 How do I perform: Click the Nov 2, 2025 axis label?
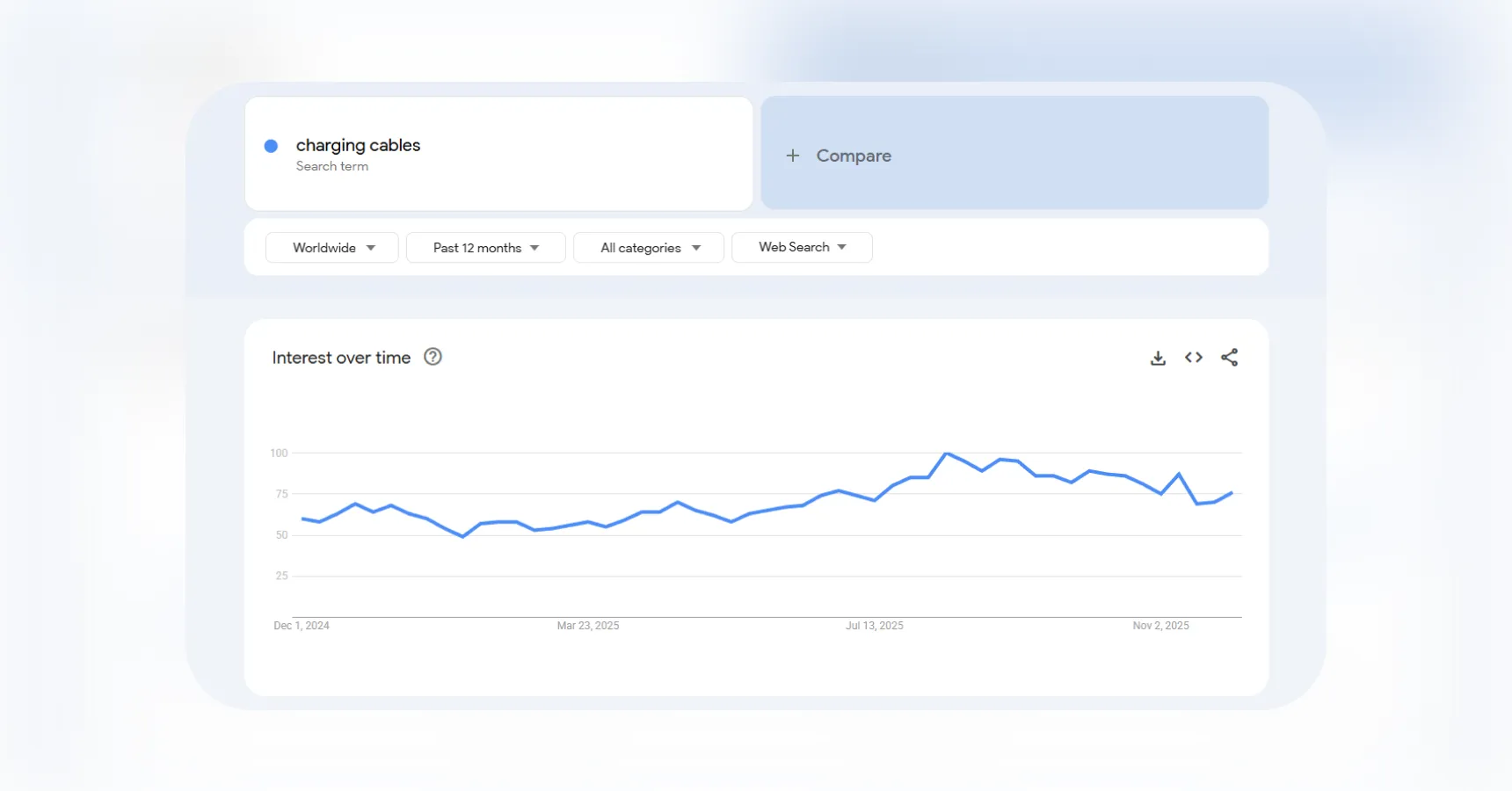[1161, 625]
